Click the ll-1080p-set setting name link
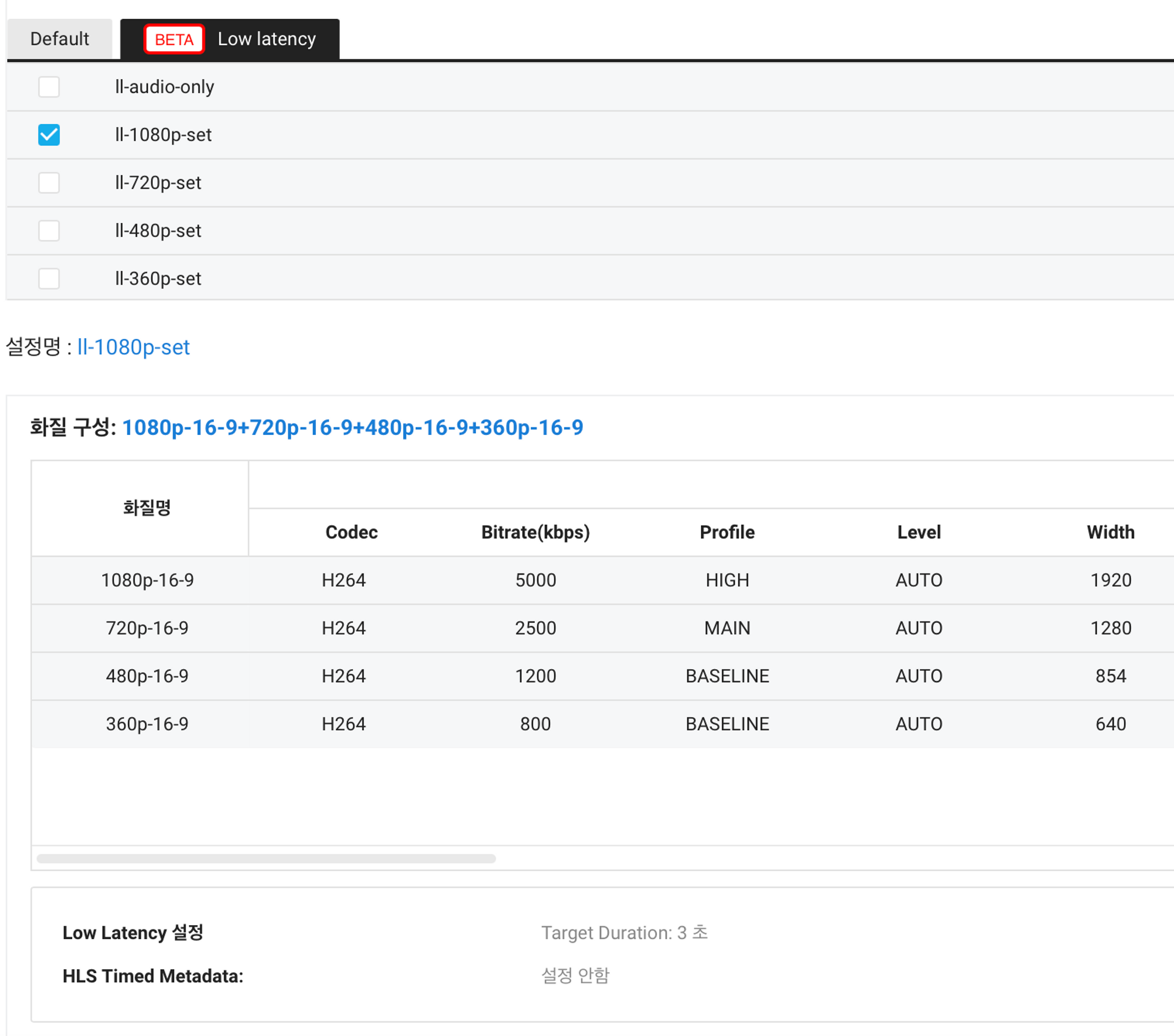Screen dimensions: 1174x1036 pos(133,347)
